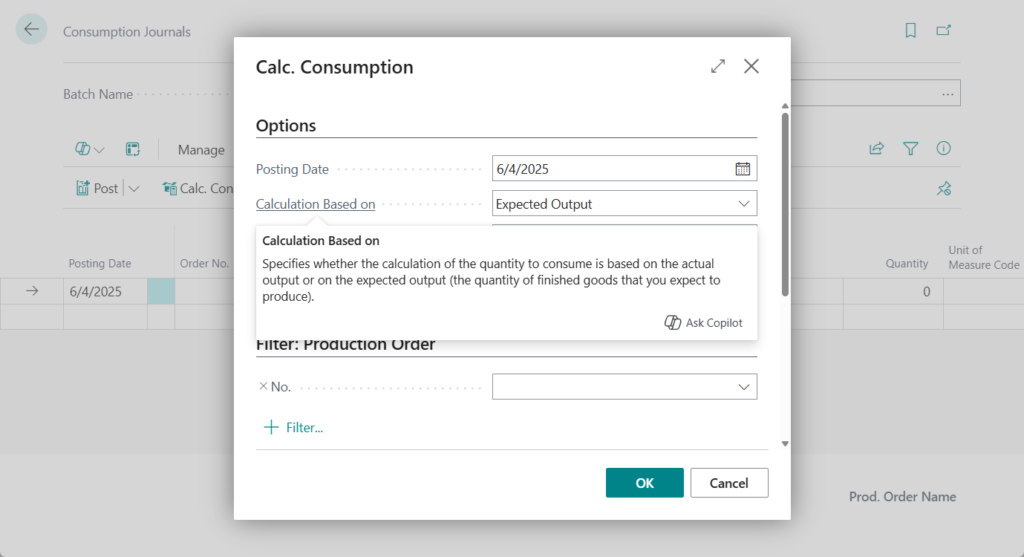Click the Ask Copilot icon in tooltip
1024x557 pixels.
pyautogui.click(x=673, y=323)
